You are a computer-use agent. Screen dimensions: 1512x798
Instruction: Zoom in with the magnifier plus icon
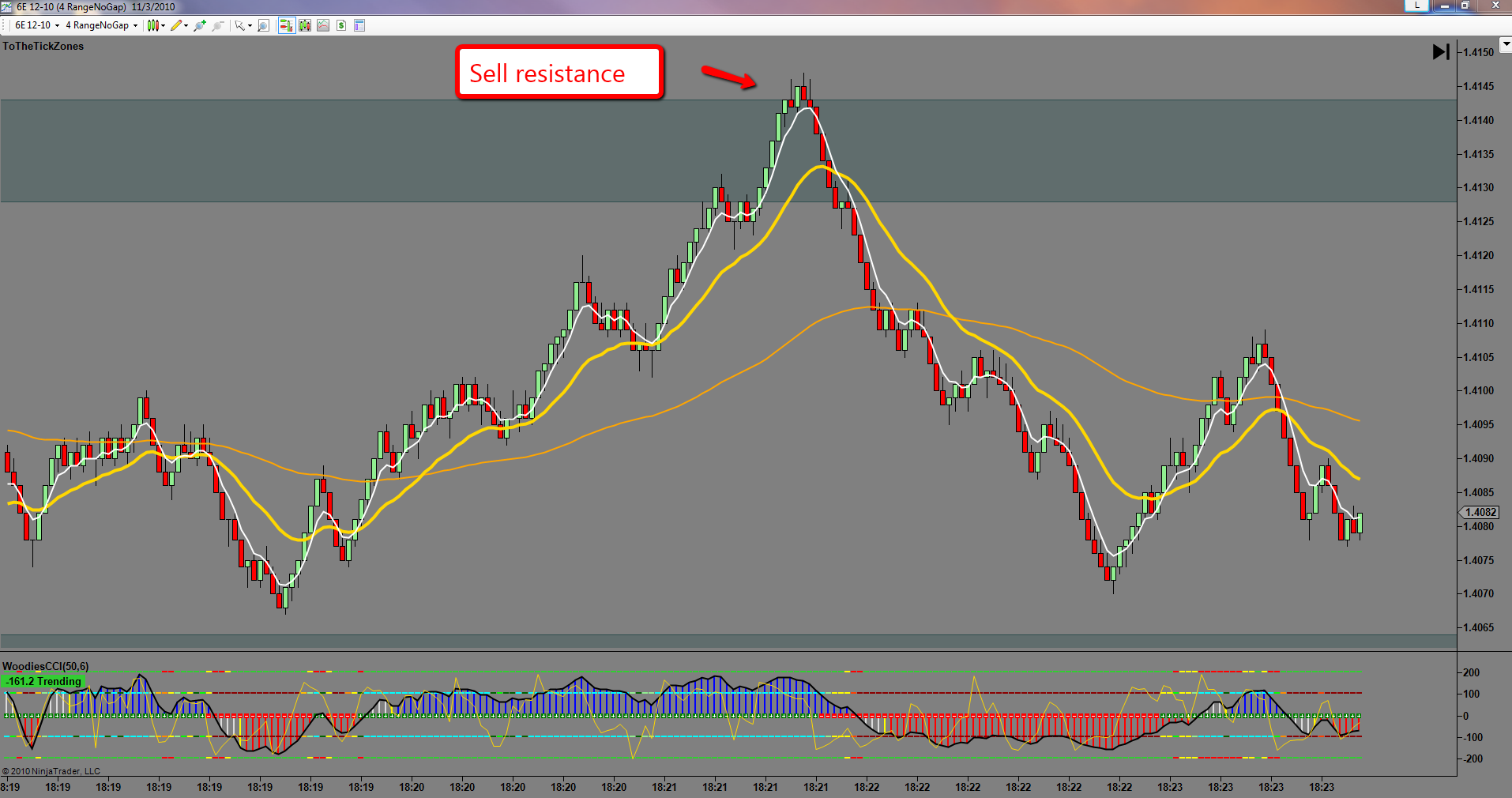tap(200, 25)
